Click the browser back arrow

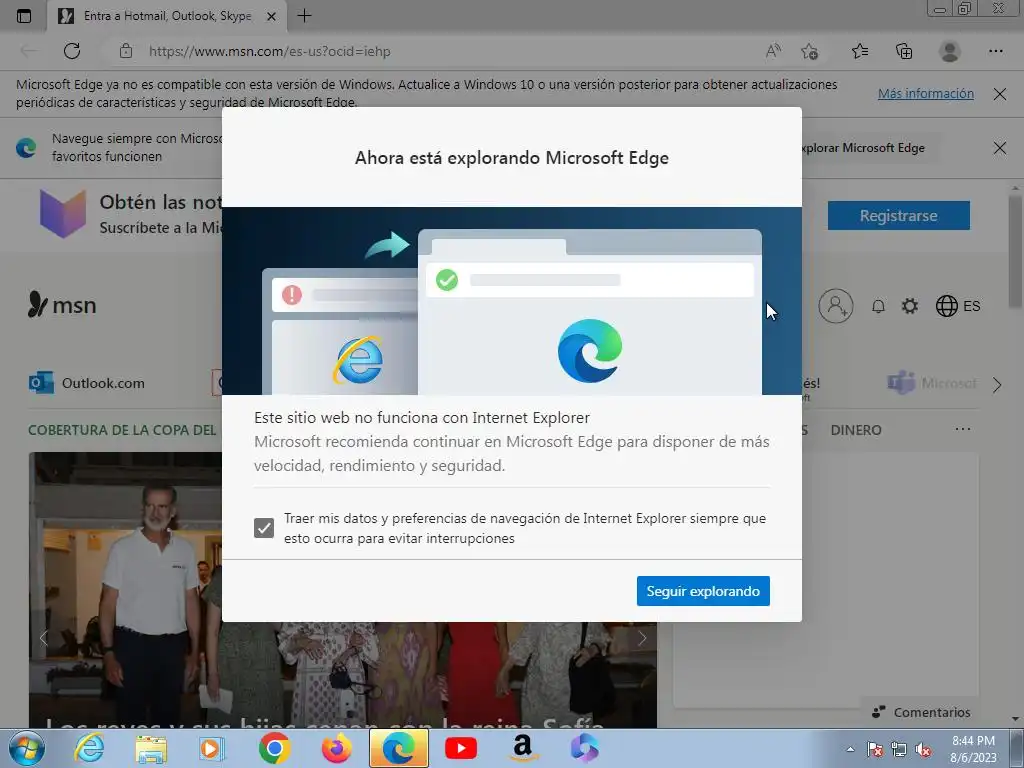tap(29, 51)
